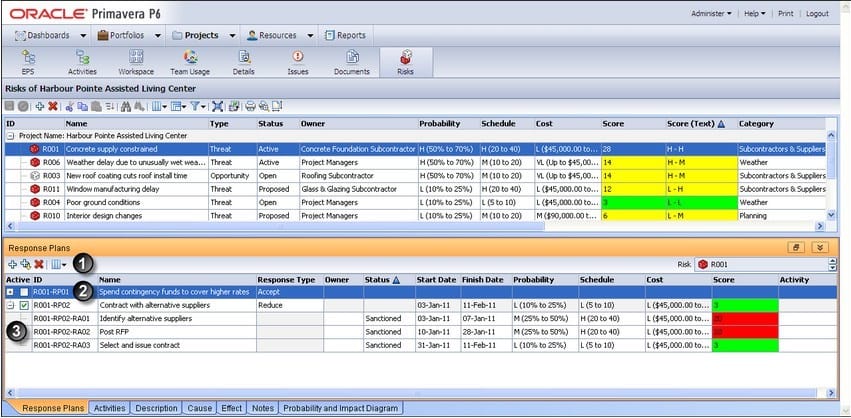
Task: Switch to the Cause tab
Action: [198, 408]
